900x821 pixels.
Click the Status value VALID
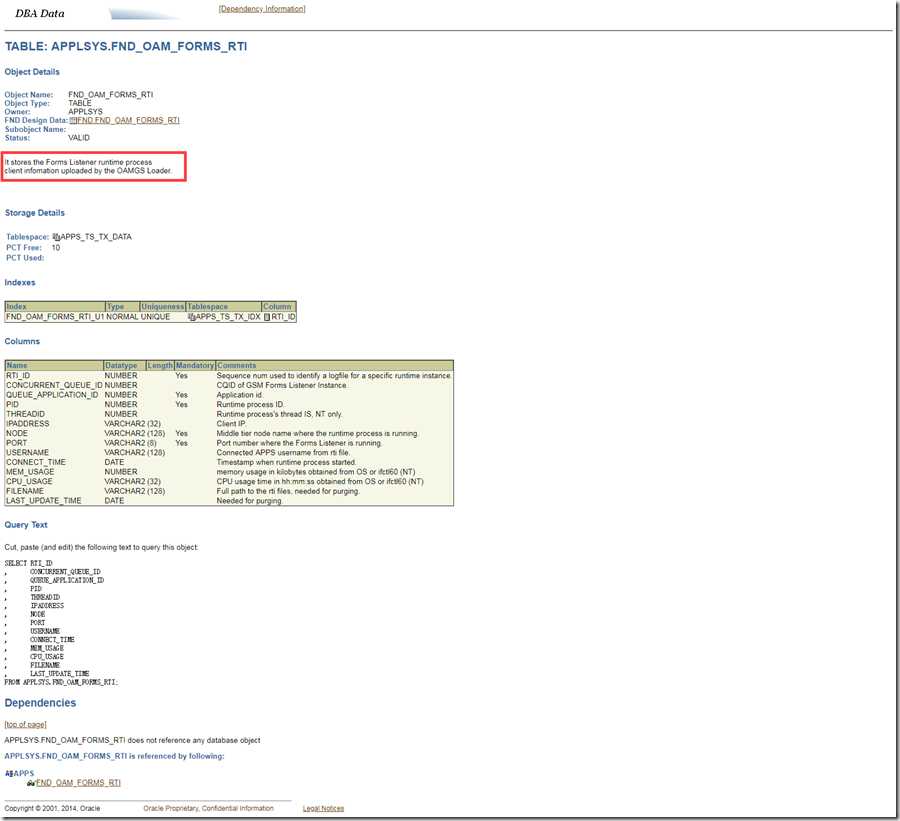pos(79,138)
